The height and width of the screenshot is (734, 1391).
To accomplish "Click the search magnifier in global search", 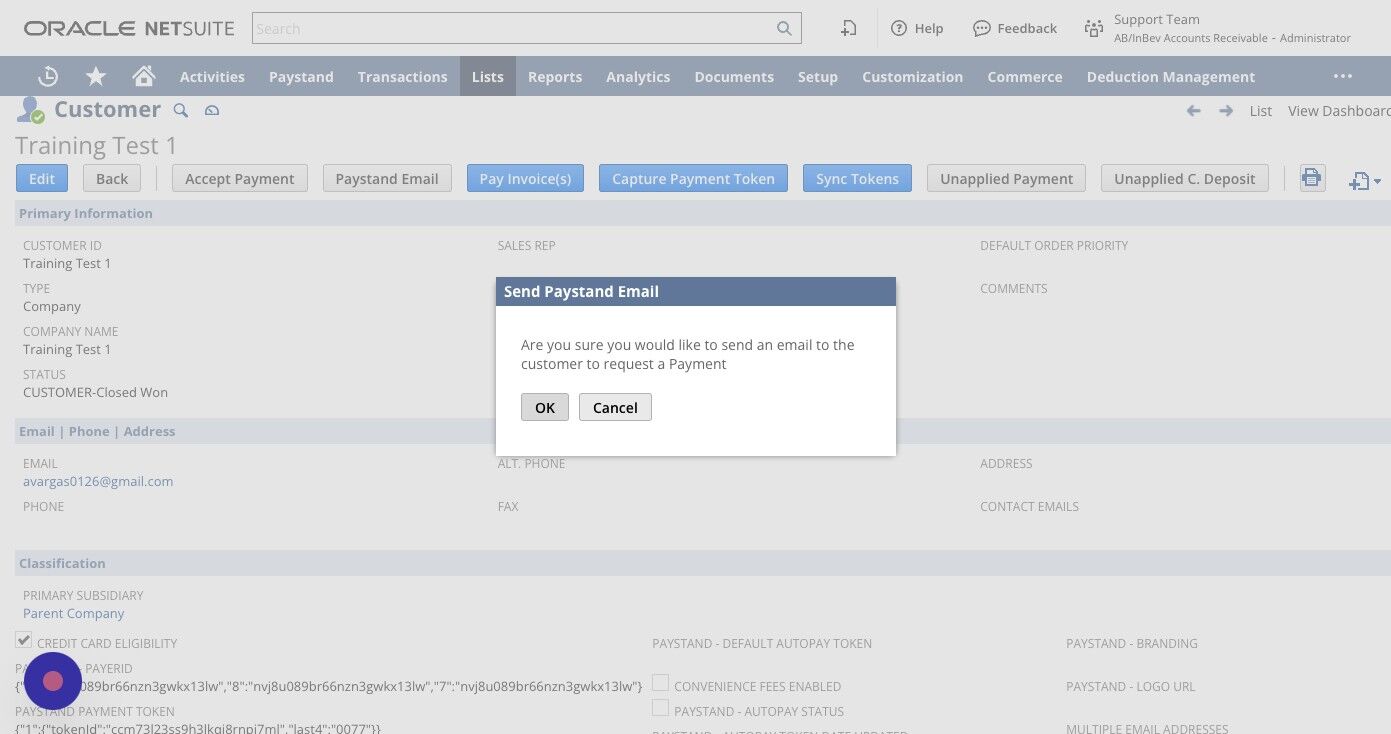I will 785,28.
